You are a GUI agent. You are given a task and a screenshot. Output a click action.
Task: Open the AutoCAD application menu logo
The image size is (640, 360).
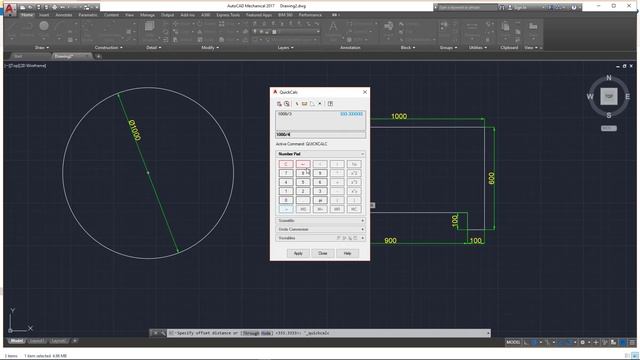click(x=10, y=9)
